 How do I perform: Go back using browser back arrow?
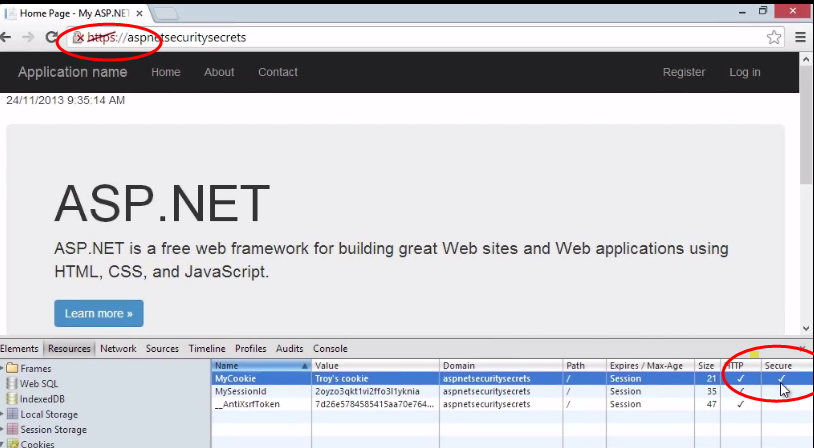(x=5, y=37)
